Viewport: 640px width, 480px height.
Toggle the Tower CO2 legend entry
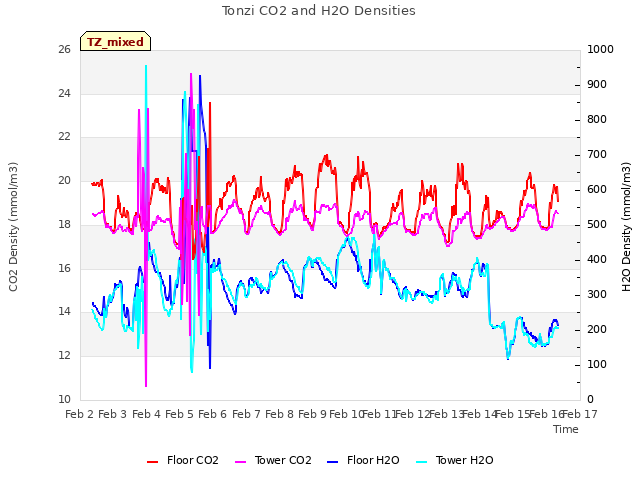[273, 460]
